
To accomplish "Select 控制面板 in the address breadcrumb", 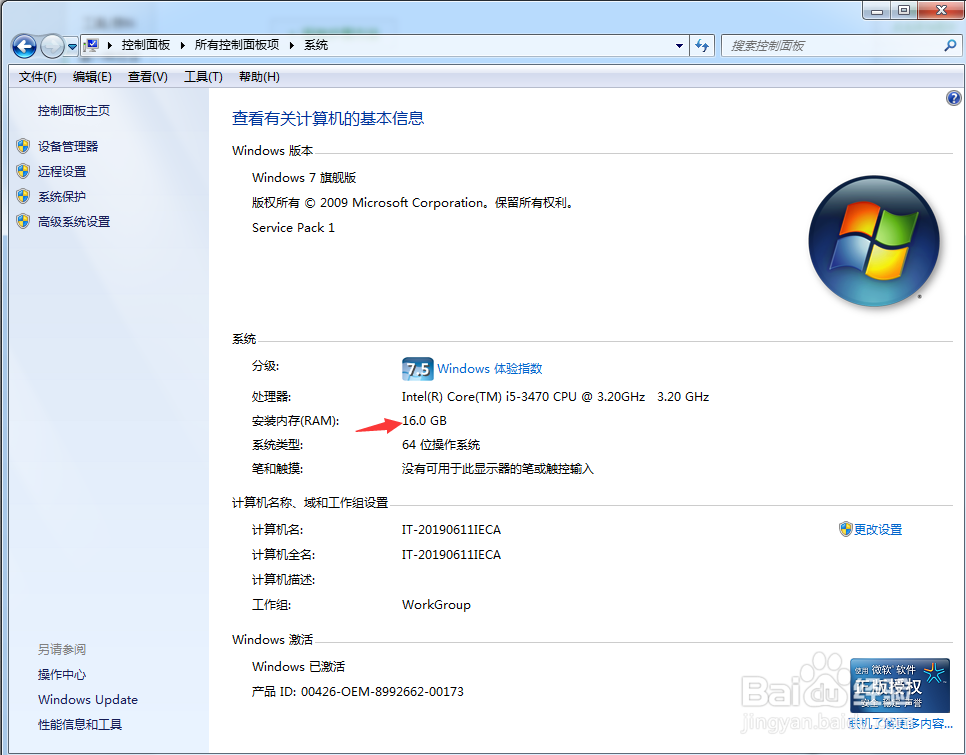I will tap(145, 45).
